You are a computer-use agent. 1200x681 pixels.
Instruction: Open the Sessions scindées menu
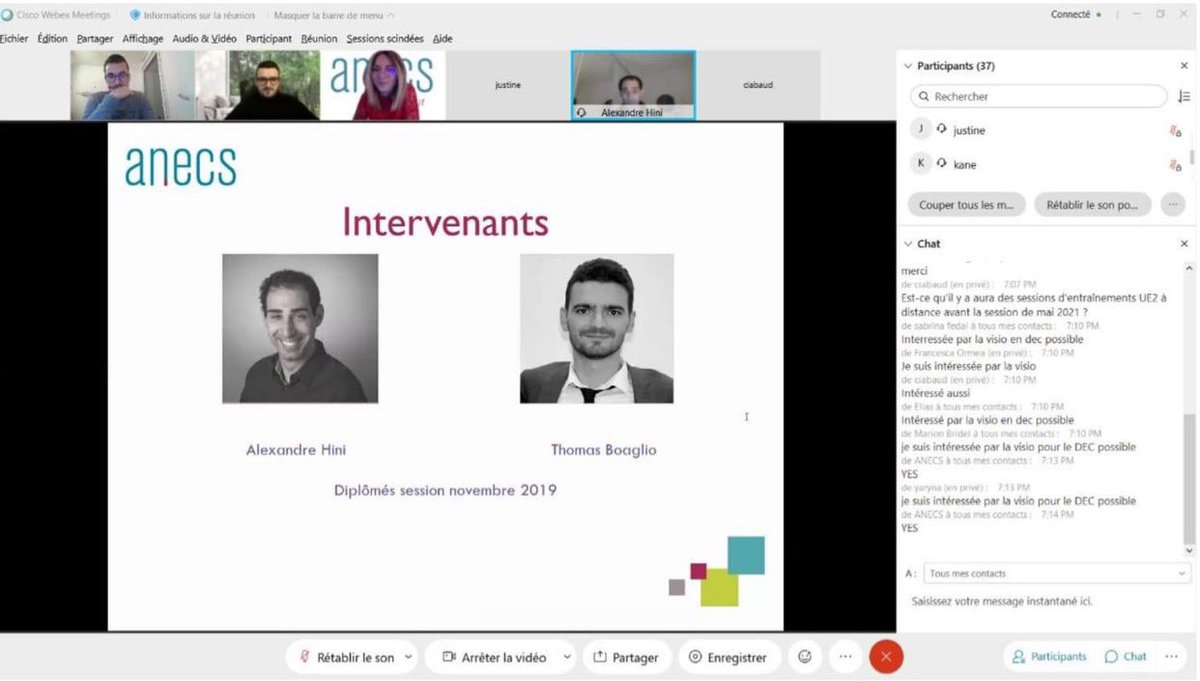(x=385, y=39)
